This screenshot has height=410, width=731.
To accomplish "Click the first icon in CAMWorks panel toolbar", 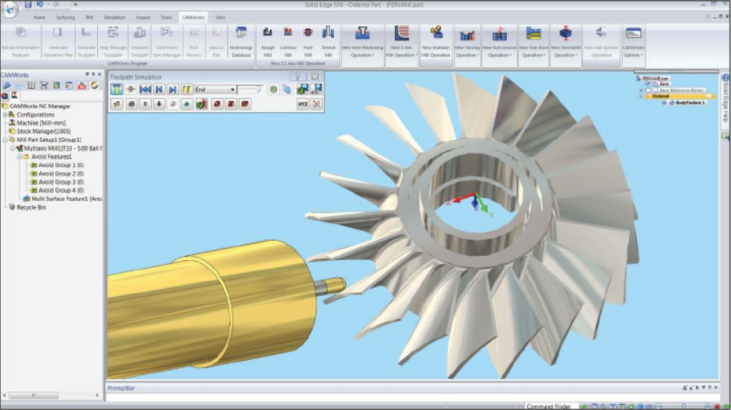I will coord(7,85).
